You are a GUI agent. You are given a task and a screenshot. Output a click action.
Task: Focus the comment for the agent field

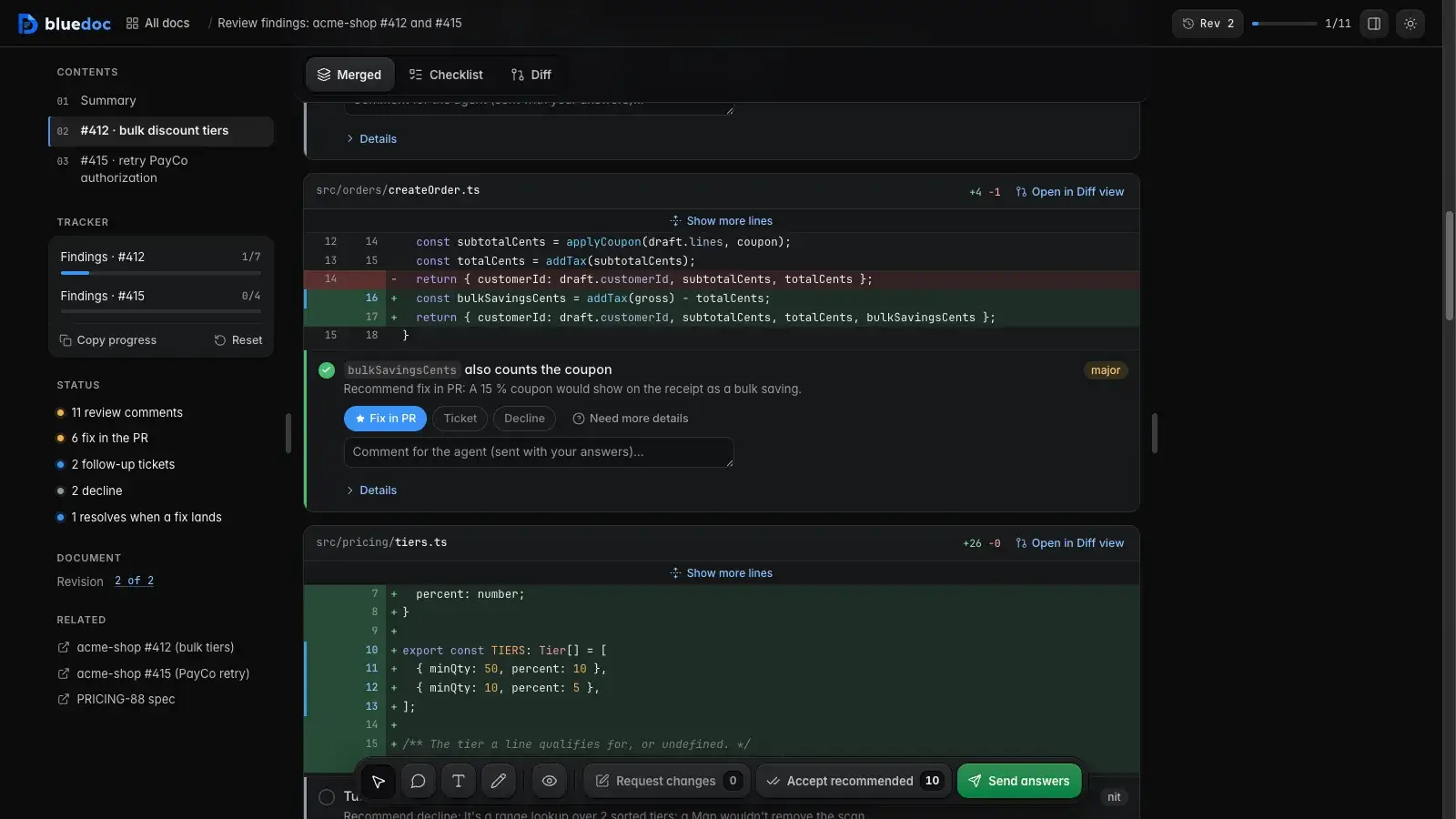tap(539, 452)
